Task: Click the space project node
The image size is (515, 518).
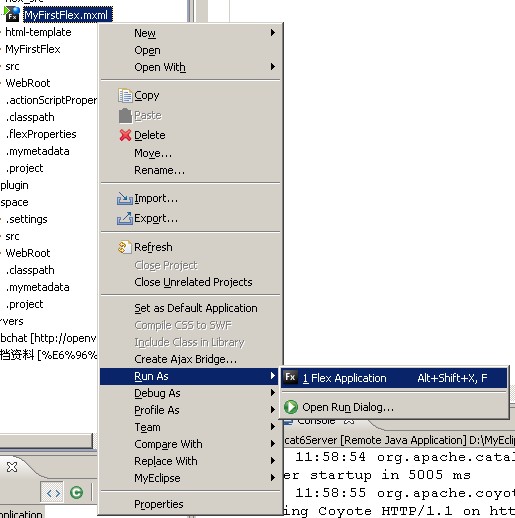Action: click(14, 202)
